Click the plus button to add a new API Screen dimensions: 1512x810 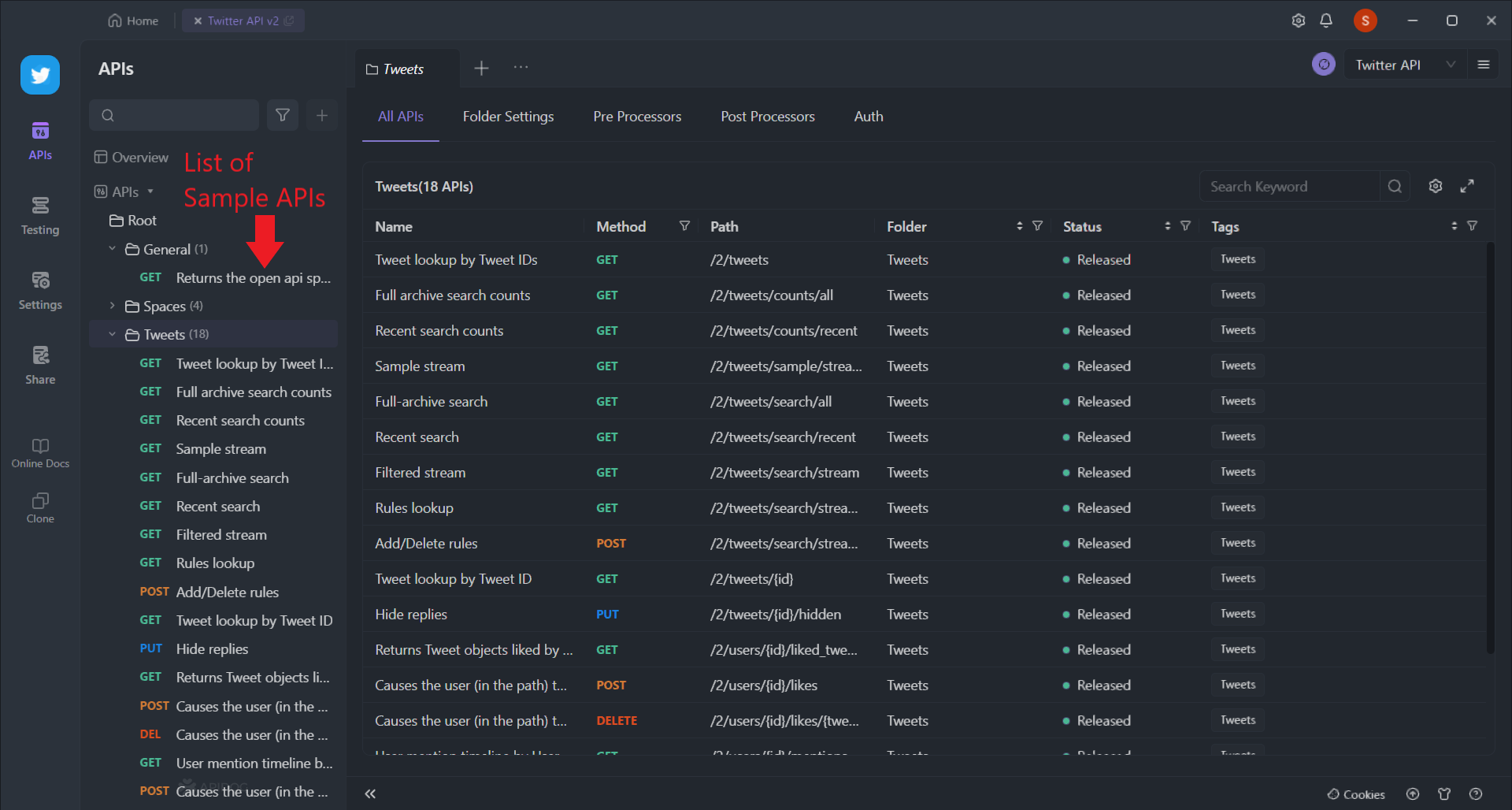pos(322,116)
